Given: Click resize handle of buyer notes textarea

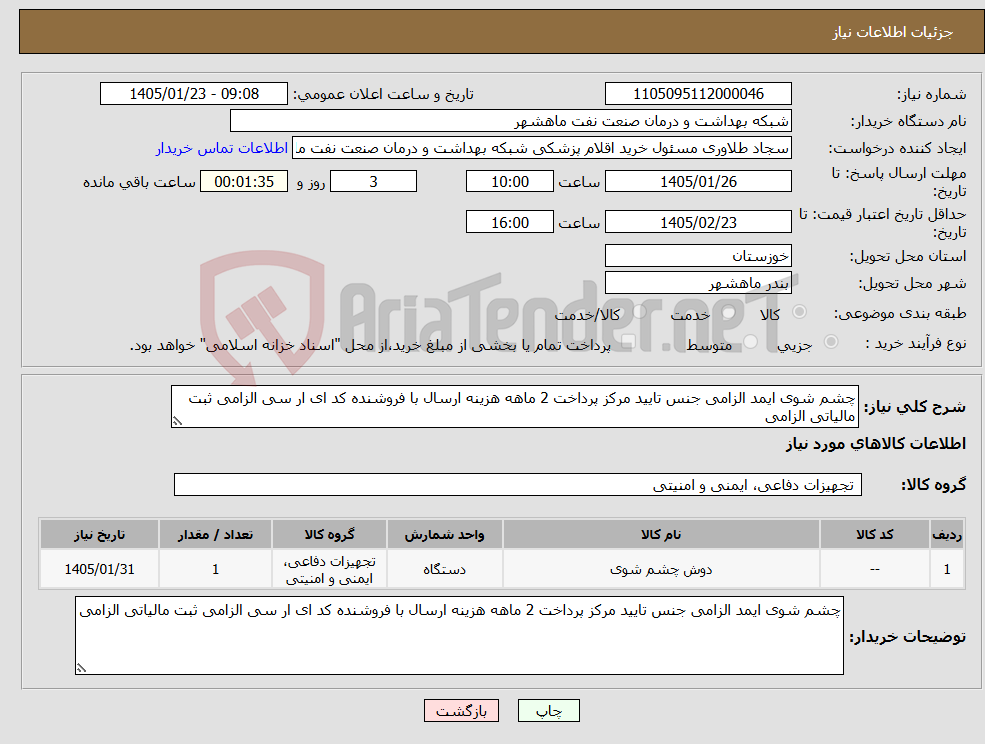Looking at the screenshot, I should click(x=81, y=669).
